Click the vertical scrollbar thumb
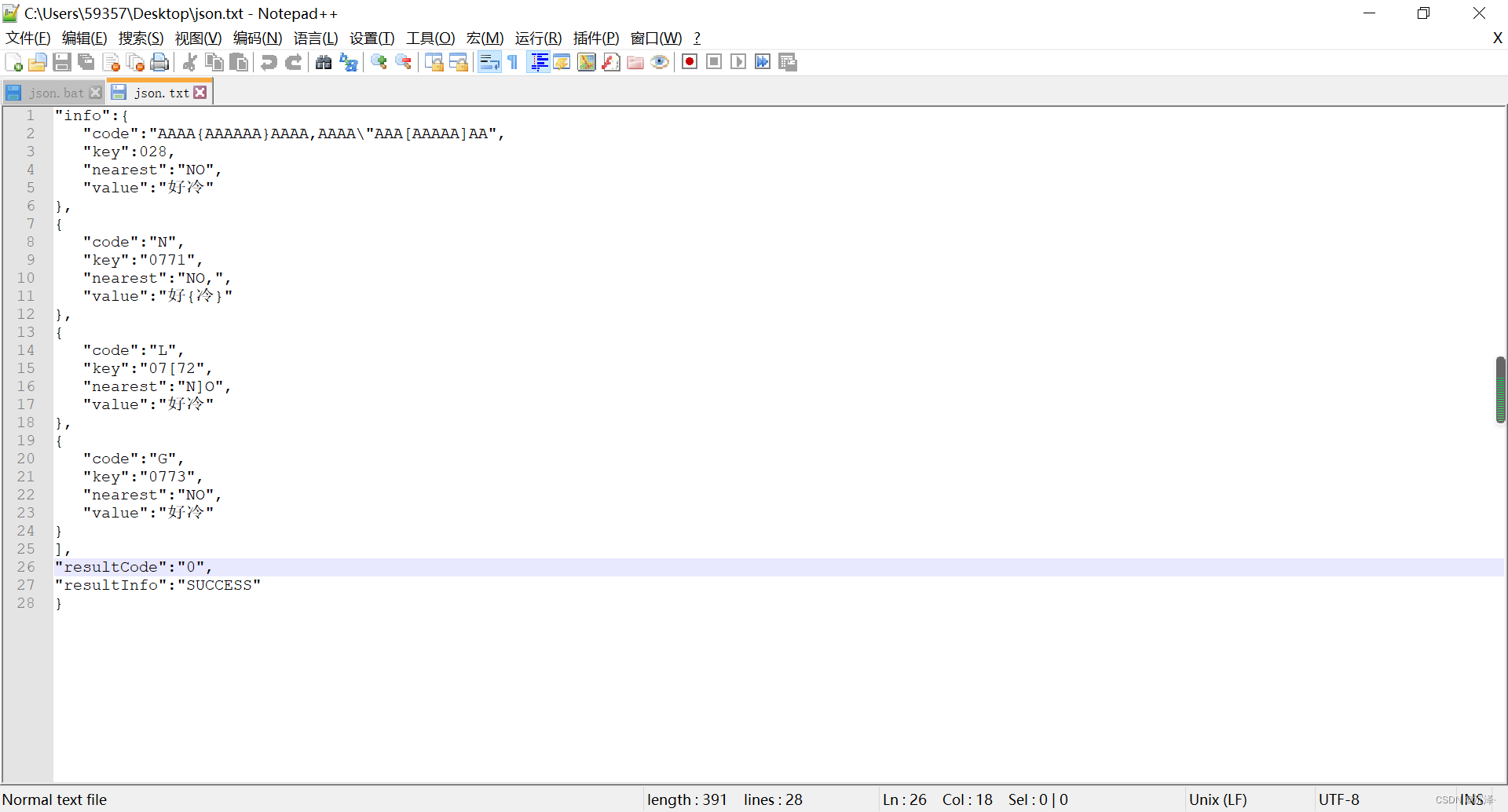The image size is (1508, 812). pyautogui.click(x=1500, y=390)
